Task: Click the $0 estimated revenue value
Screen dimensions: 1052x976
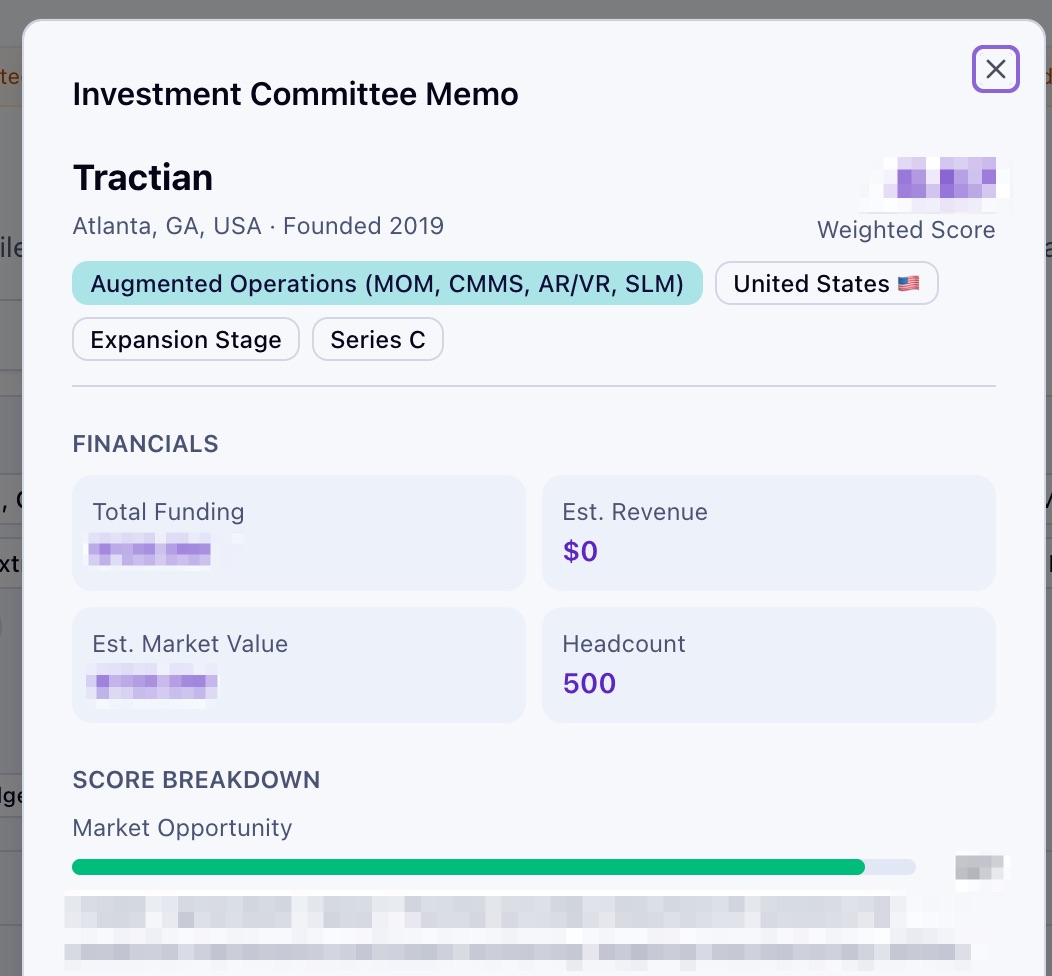Action: [x=580, y=552]
